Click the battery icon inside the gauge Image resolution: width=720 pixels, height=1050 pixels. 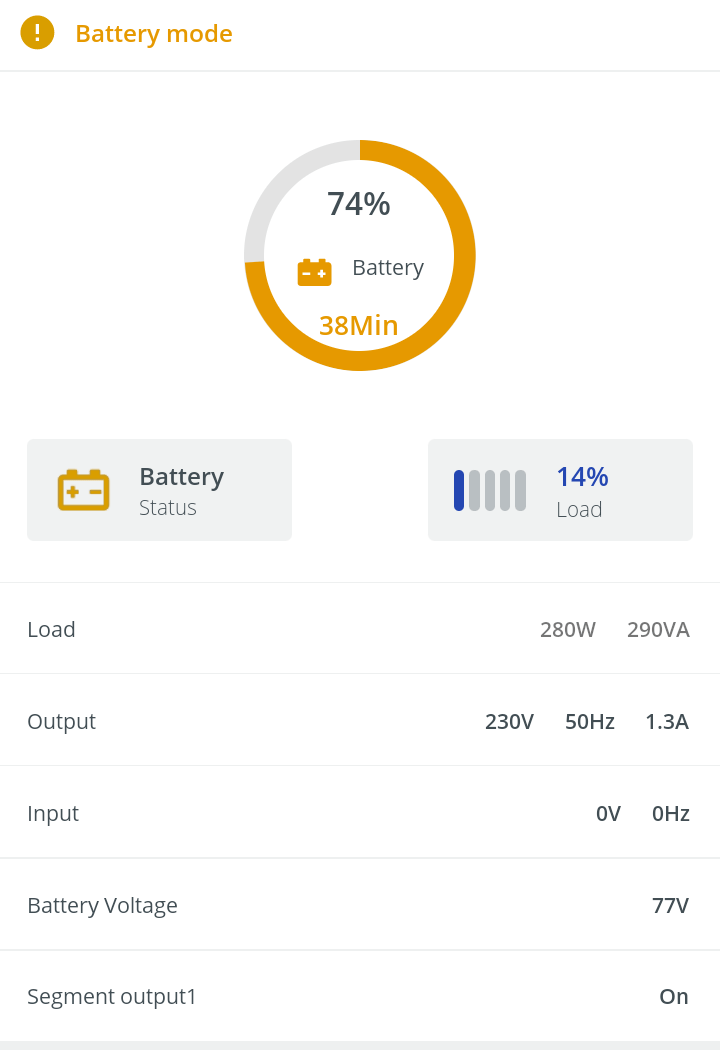point(314,272)
